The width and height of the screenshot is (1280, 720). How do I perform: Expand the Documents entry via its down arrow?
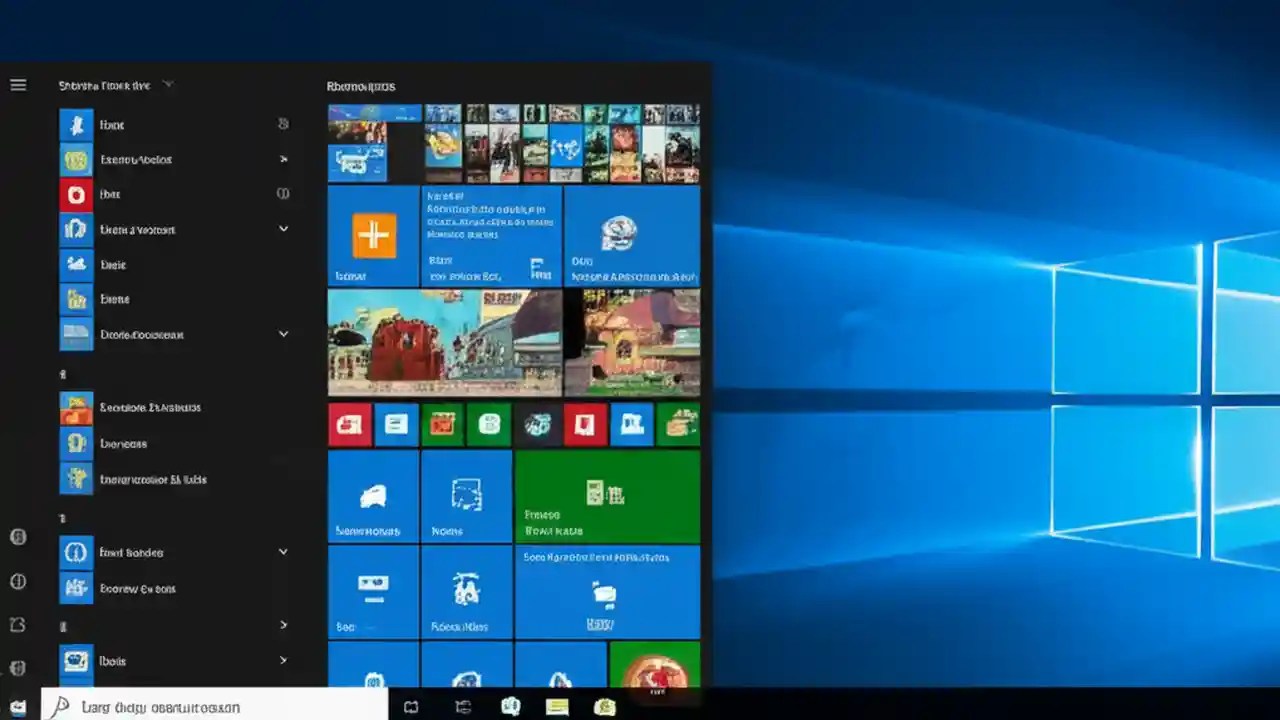pyautogui.click(x=283, y=334)
